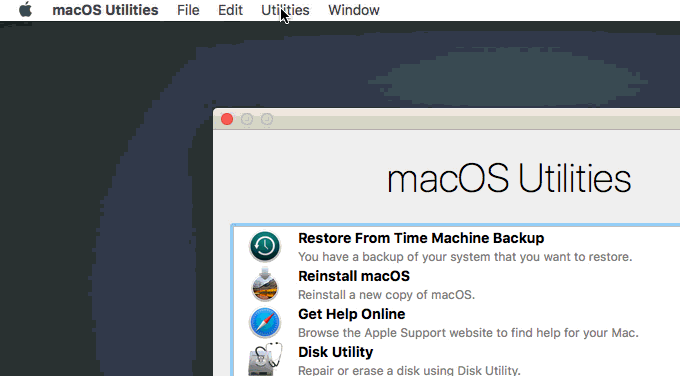This screenshot has height=376, width=680.
Task: Click 'Reinstall a new copy of macOS' text
Action: [x=386, y=295]
